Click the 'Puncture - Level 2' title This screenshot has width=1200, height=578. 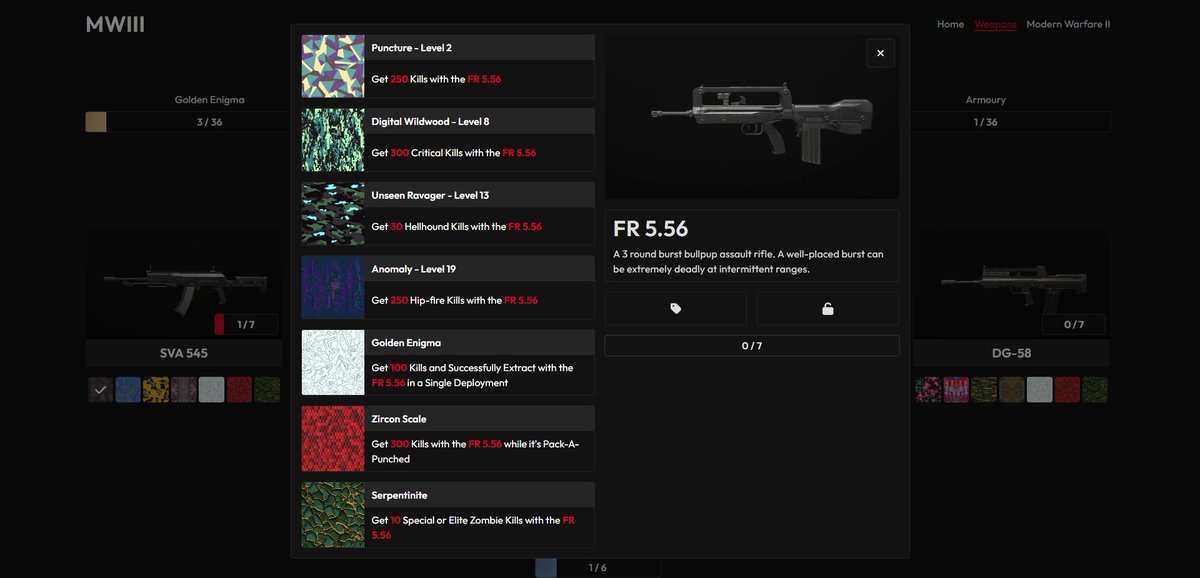click(x=412, y=47)
